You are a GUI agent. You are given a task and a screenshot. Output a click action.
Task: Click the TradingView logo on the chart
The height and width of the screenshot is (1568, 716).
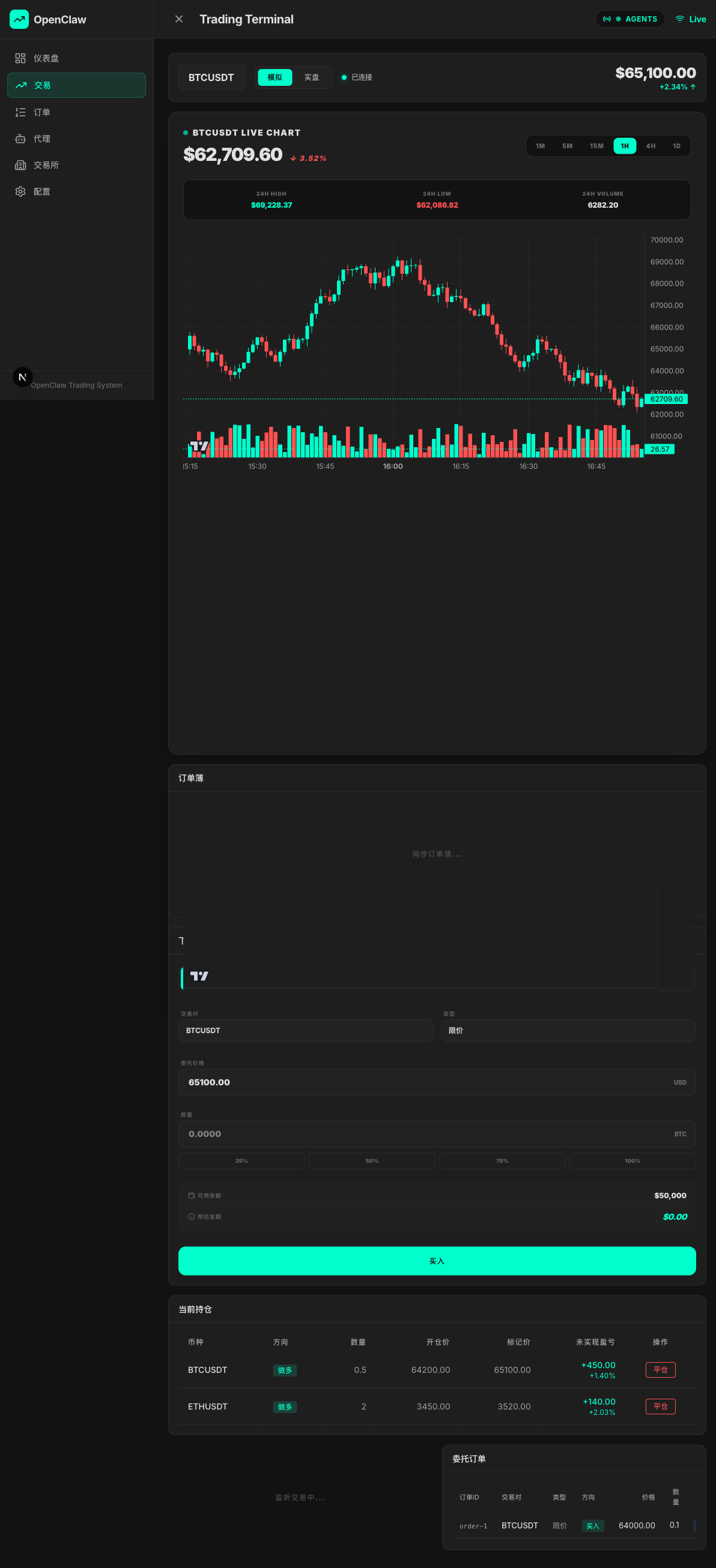[199, 447]
